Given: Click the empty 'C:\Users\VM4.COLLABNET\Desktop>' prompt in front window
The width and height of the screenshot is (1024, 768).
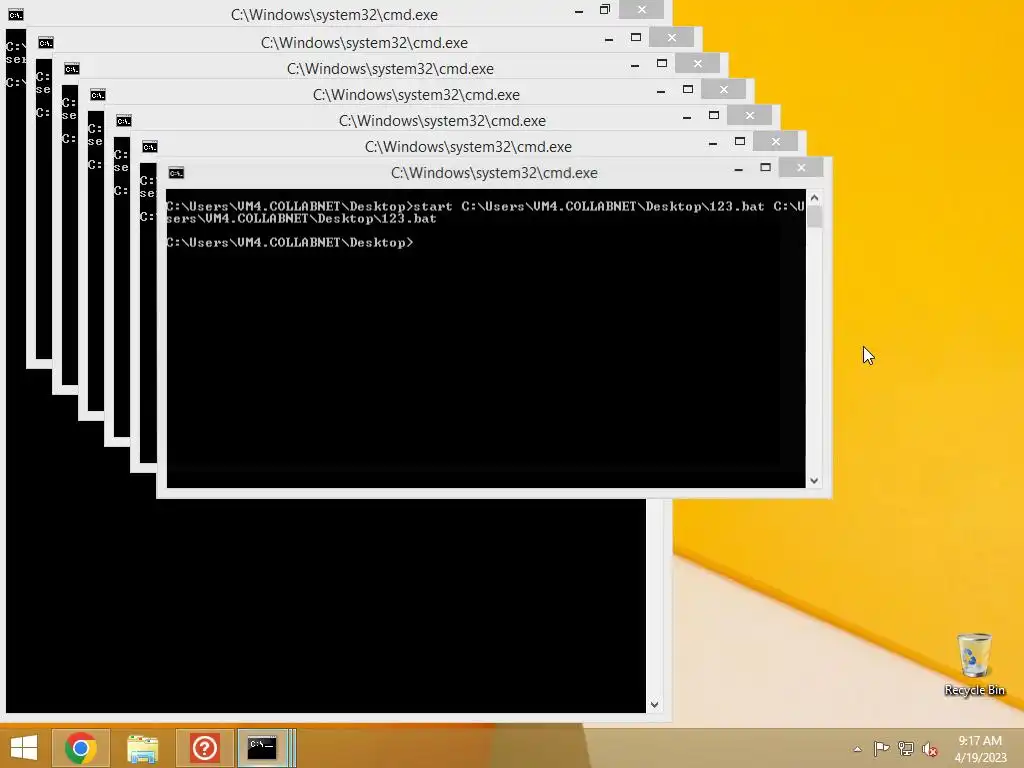Looking at the screenshot, I should point(290,242).
